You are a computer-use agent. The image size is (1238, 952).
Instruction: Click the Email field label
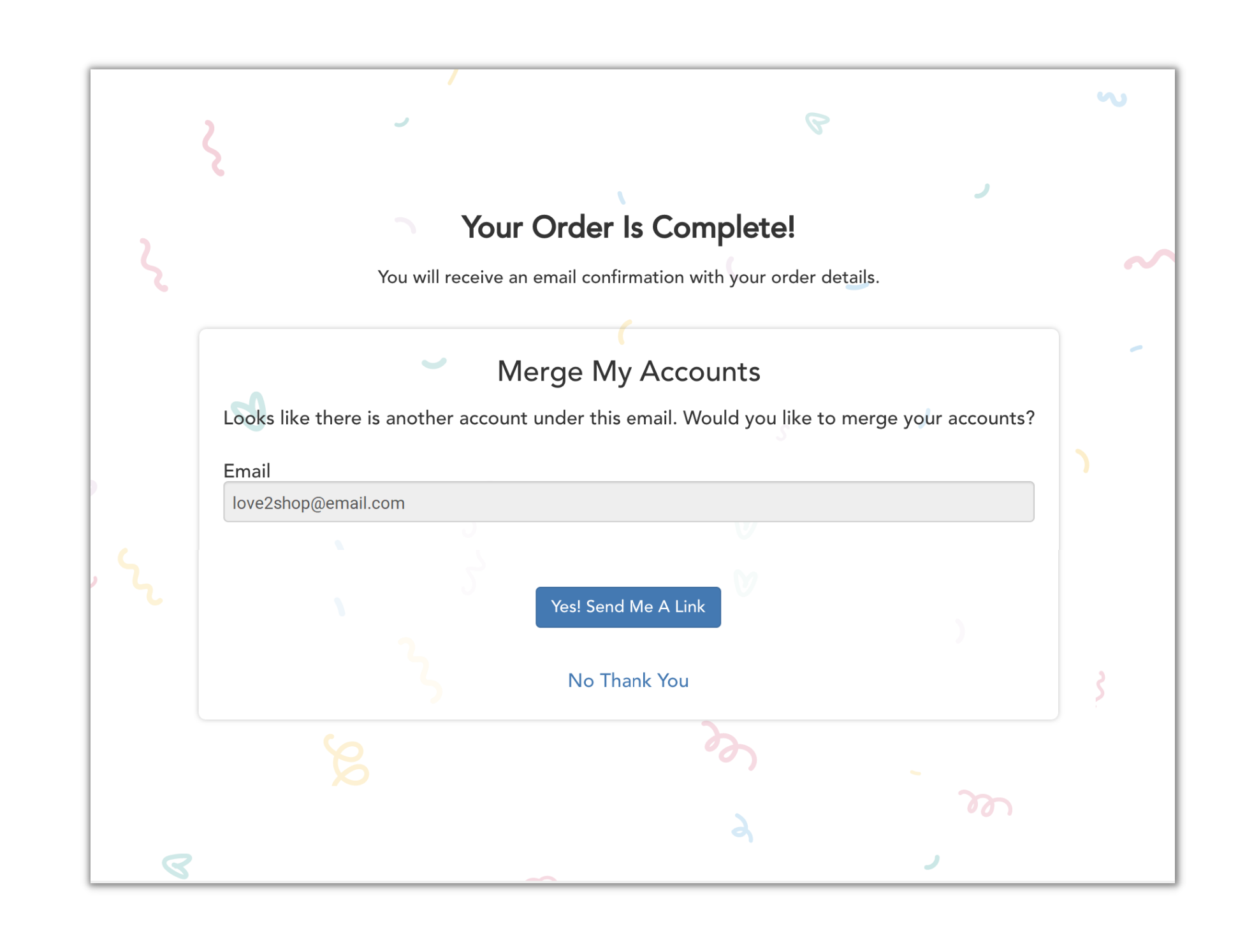point(247,470)
